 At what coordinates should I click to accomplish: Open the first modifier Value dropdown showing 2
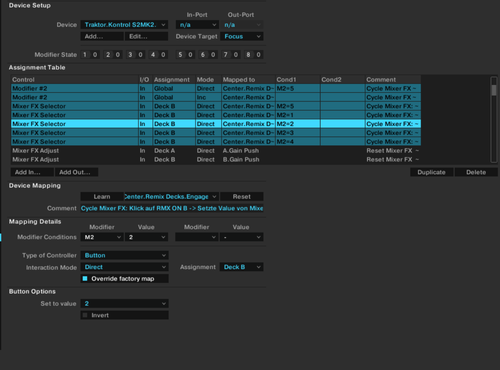click(147, 237)
